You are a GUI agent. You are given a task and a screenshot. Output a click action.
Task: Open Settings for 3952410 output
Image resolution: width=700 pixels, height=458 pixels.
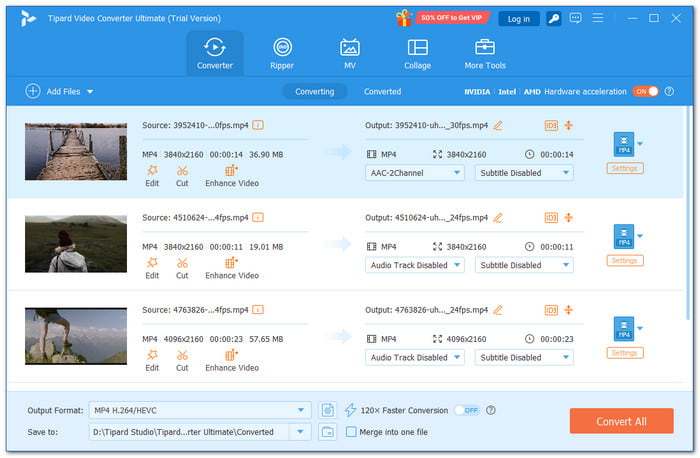(625, 168)
